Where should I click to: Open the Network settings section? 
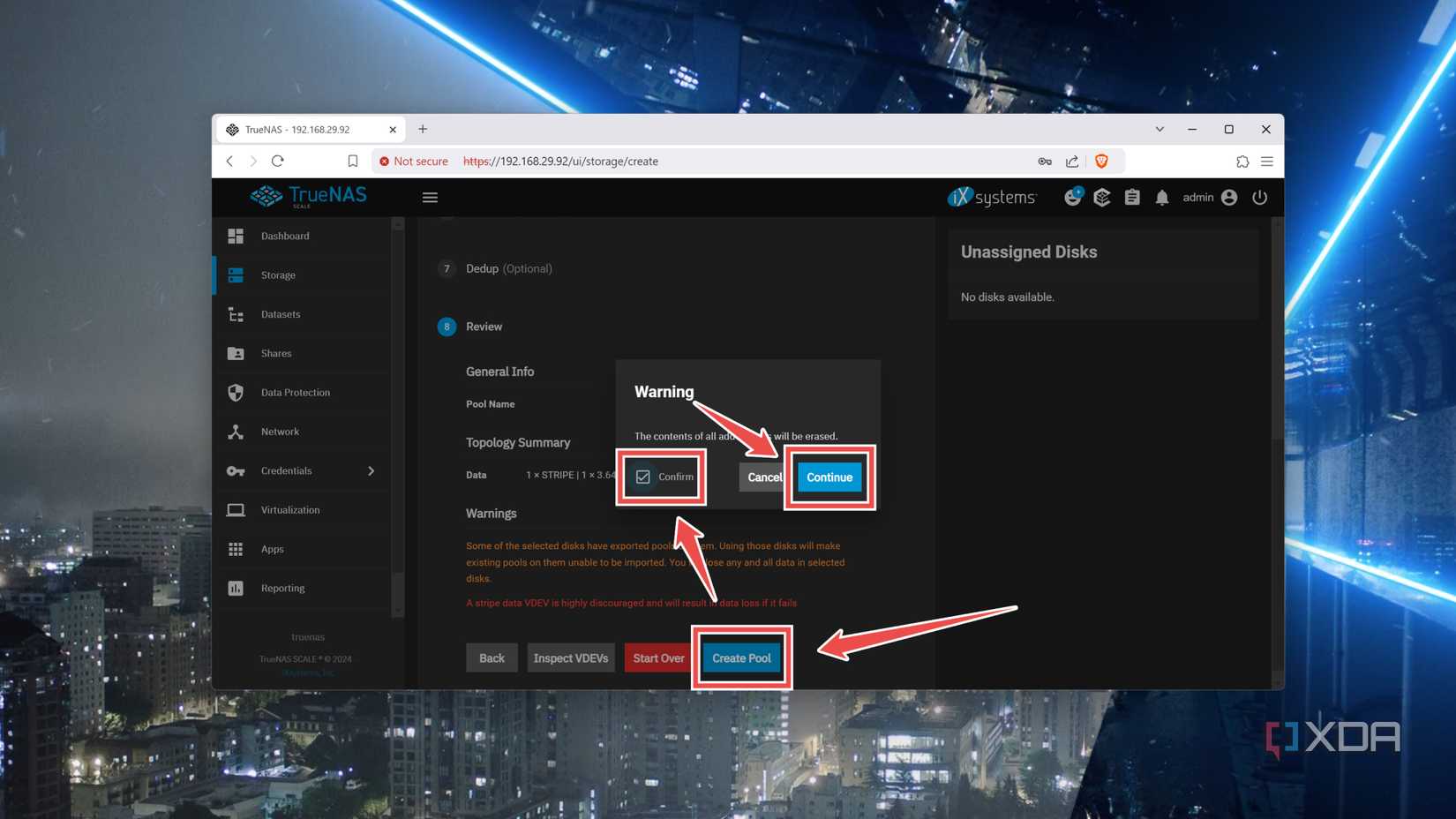280,432
